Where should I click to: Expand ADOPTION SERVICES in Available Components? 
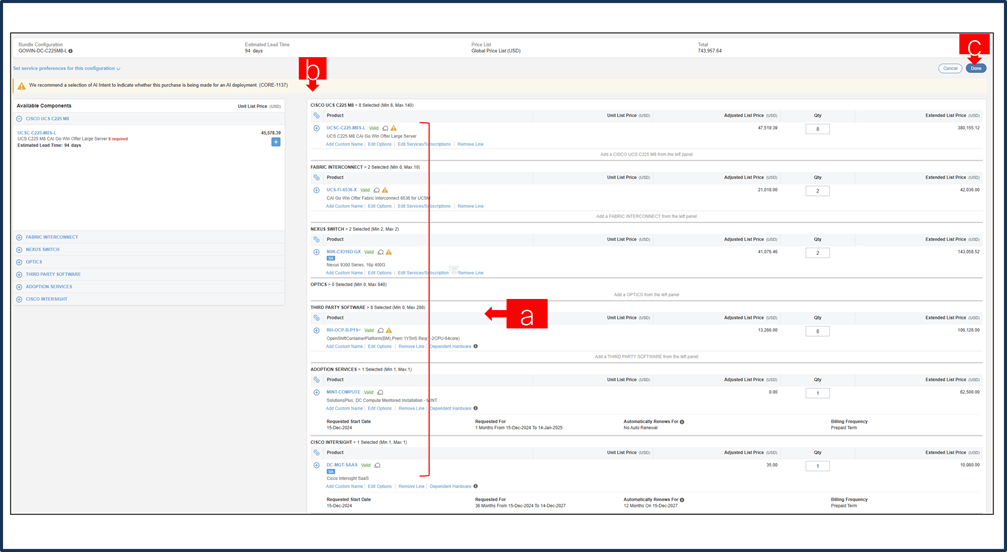coord(19,287)
